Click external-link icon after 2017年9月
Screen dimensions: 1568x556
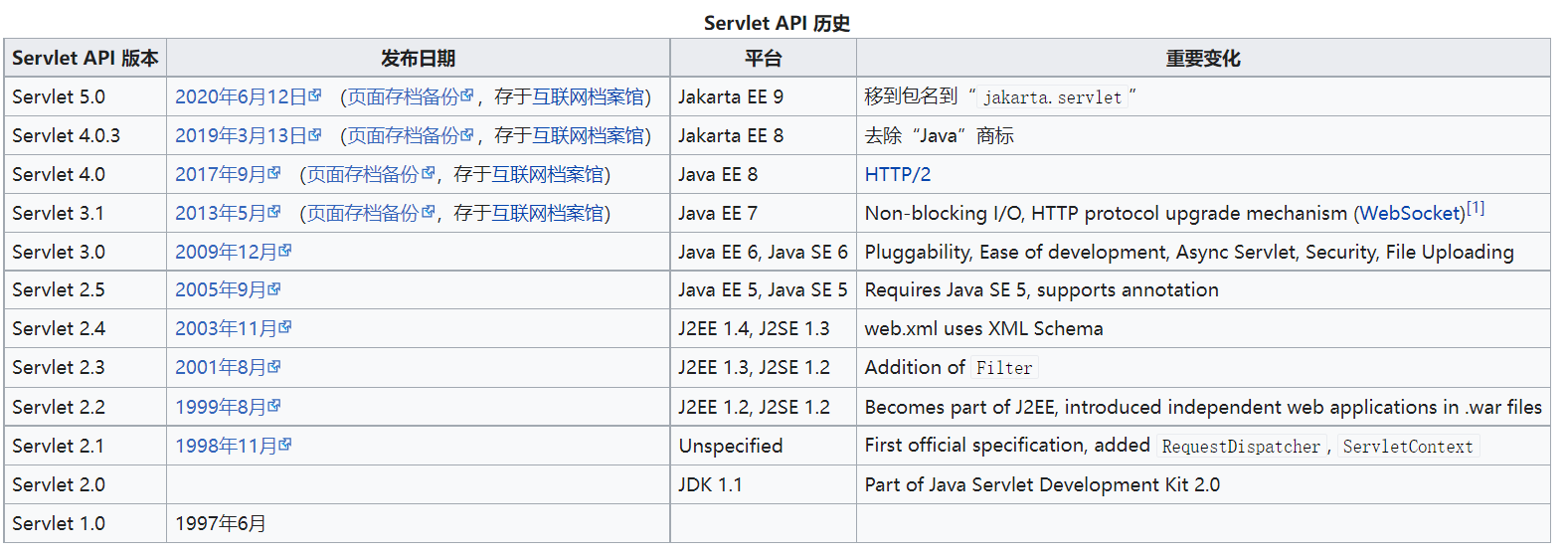[274, 173]
